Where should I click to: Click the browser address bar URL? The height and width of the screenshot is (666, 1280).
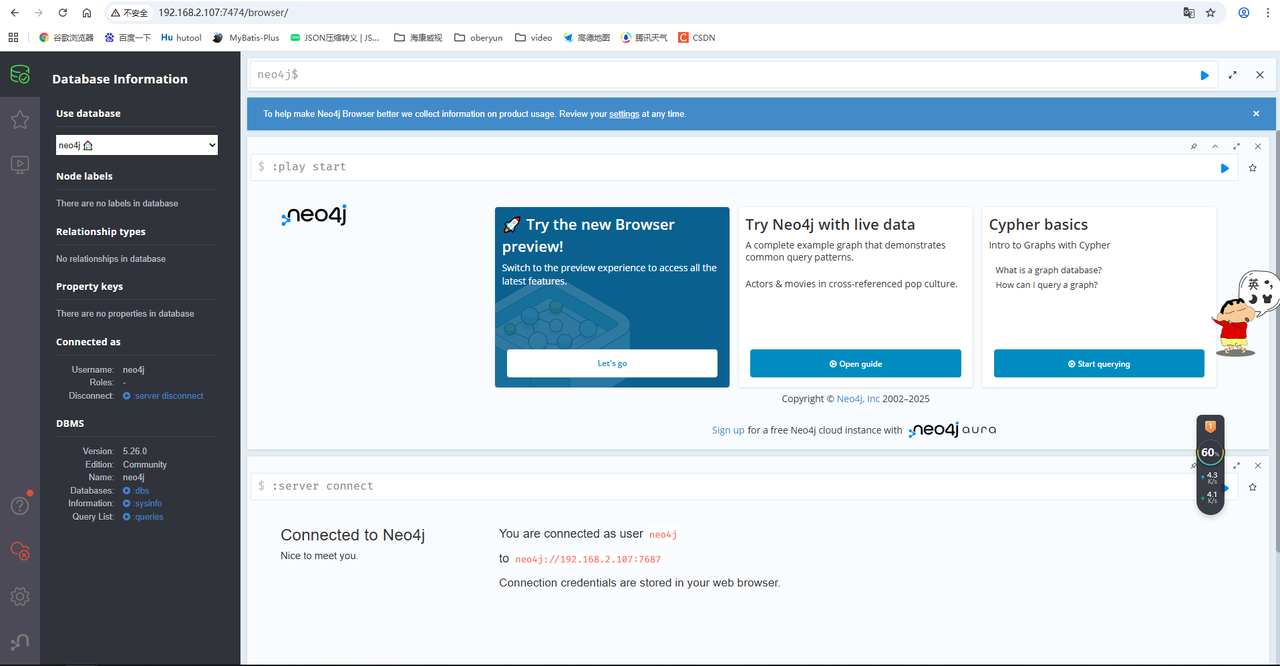[x=223, y=13]
